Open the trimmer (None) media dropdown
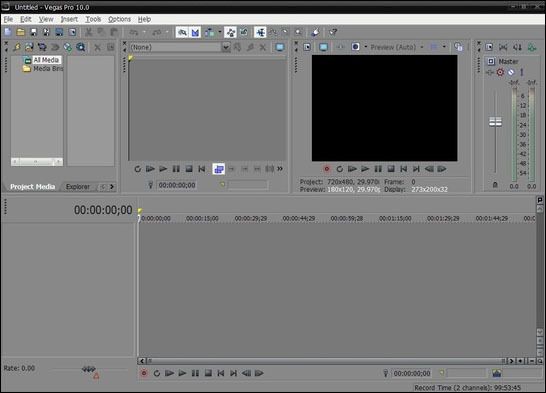 [x=226, y=47]
